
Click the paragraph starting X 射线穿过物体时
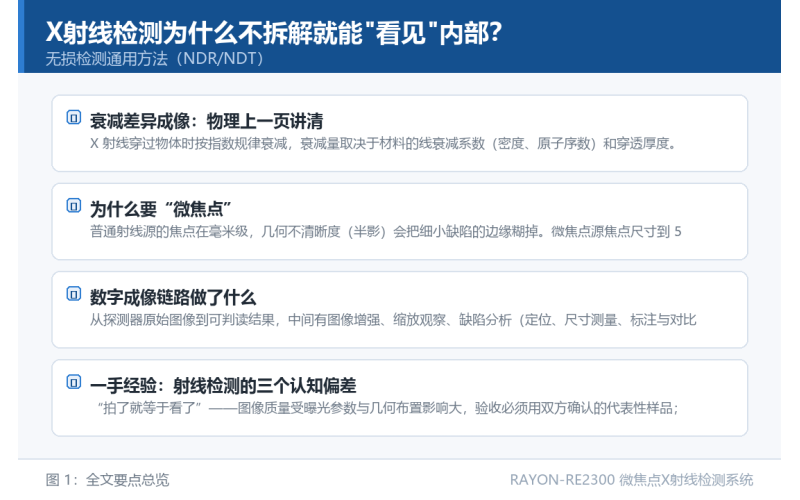click(x=384, y=144)
